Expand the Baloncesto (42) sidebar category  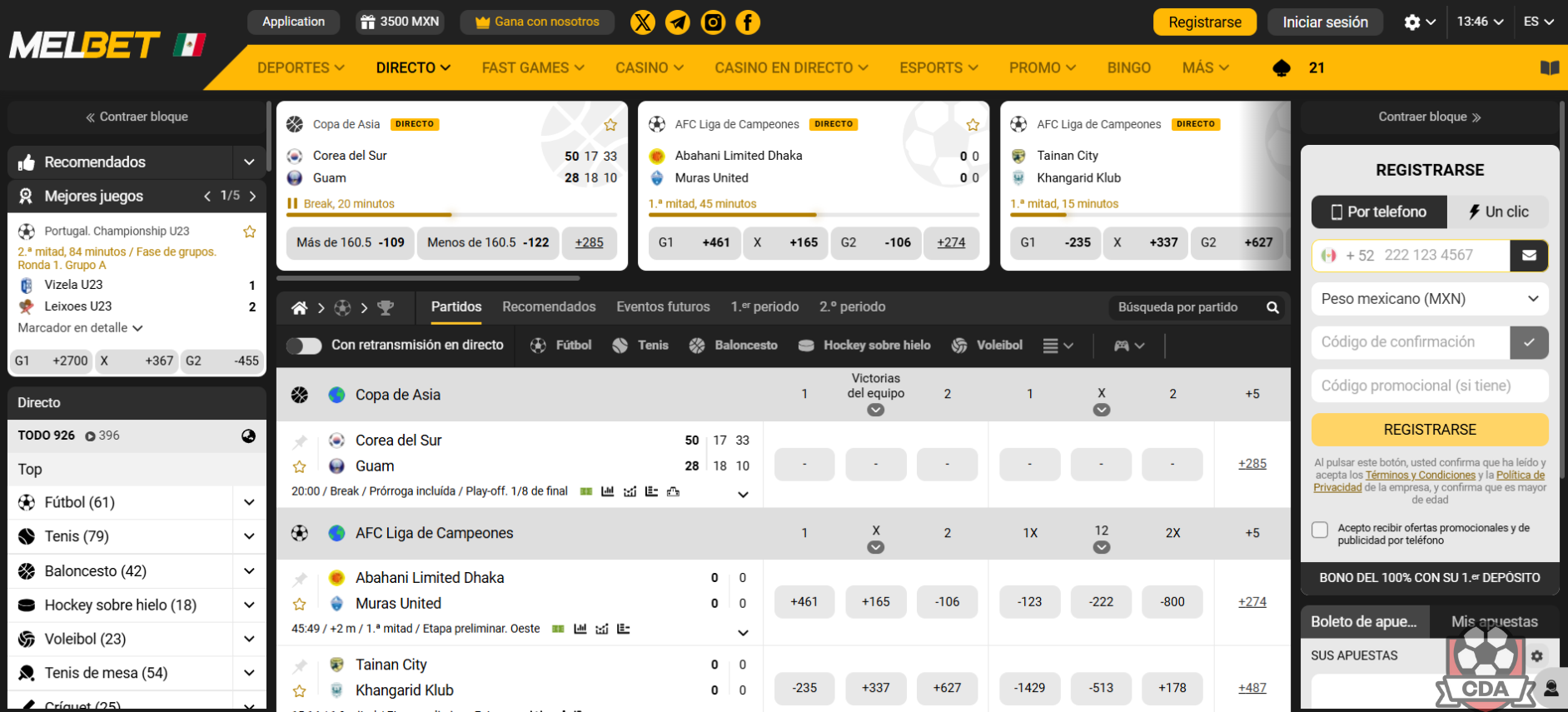click(249, 571)
